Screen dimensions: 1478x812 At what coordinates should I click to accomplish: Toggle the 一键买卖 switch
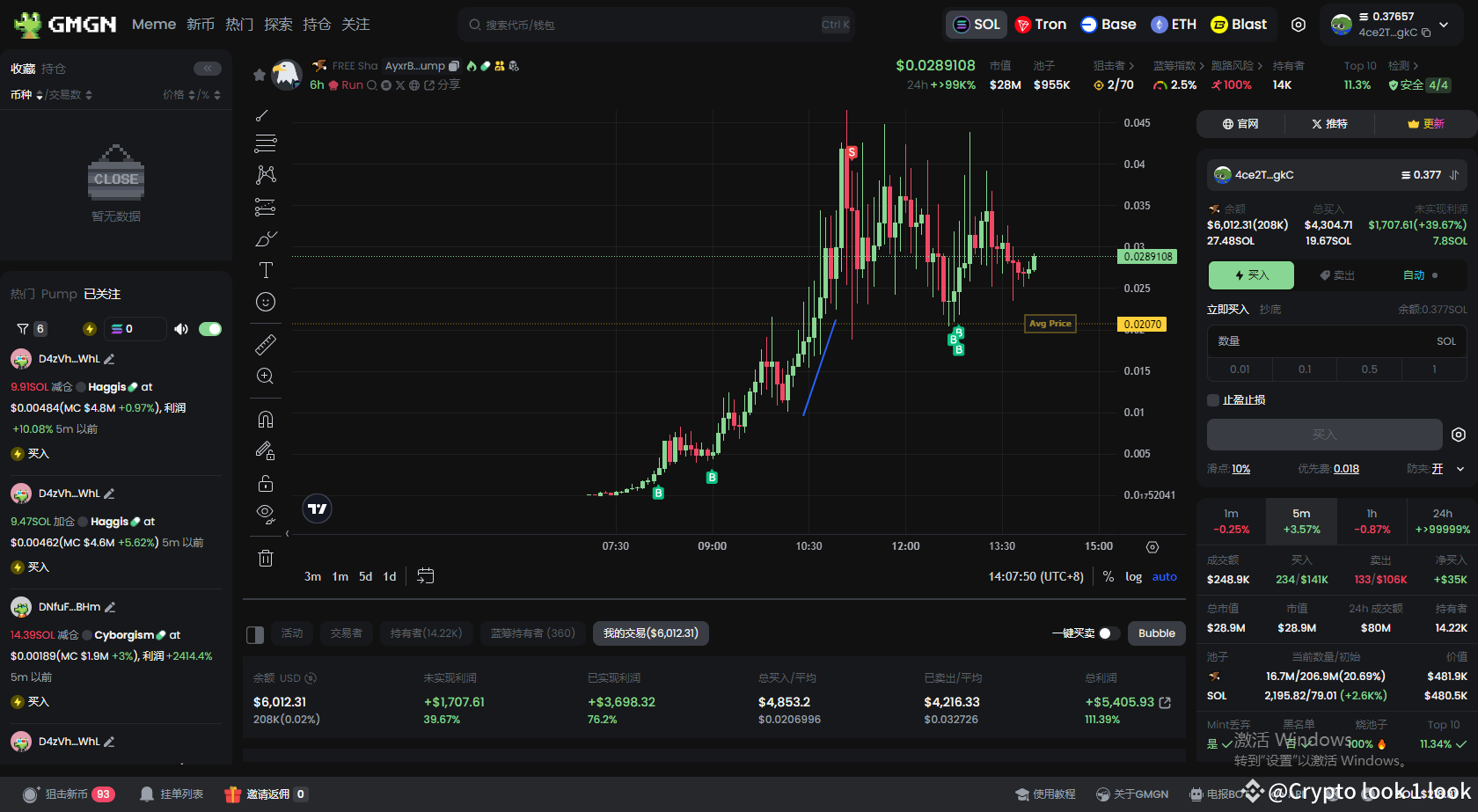(x=1109, y=633)
